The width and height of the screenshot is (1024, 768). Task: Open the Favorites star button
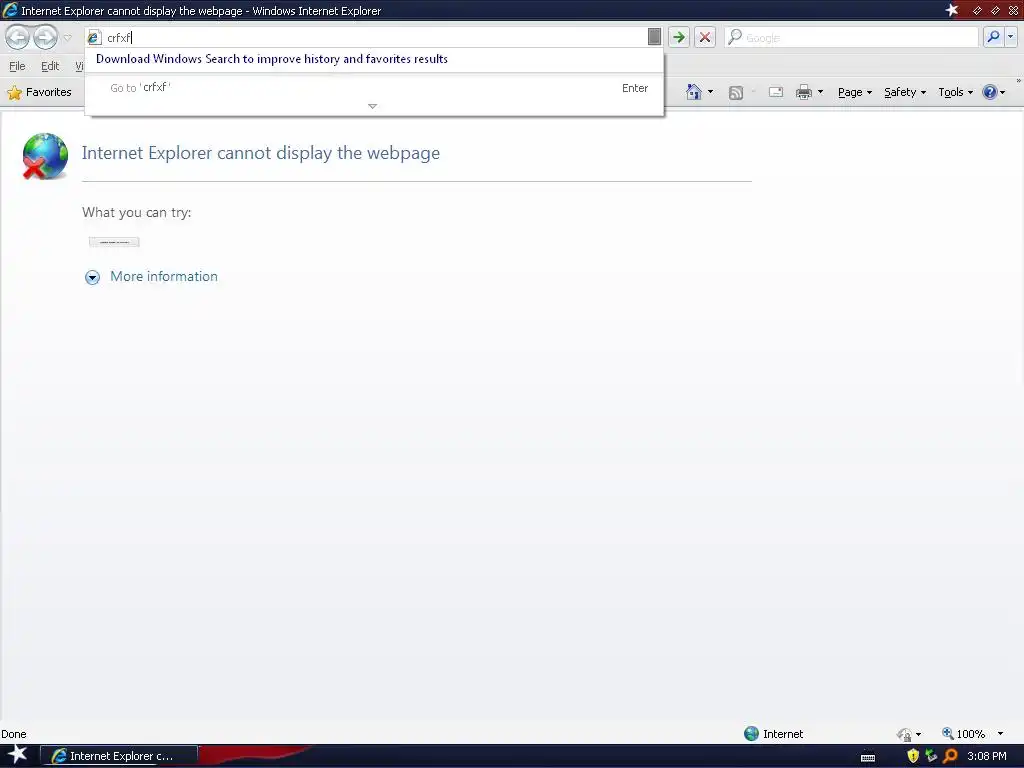(x=40, y=92)
